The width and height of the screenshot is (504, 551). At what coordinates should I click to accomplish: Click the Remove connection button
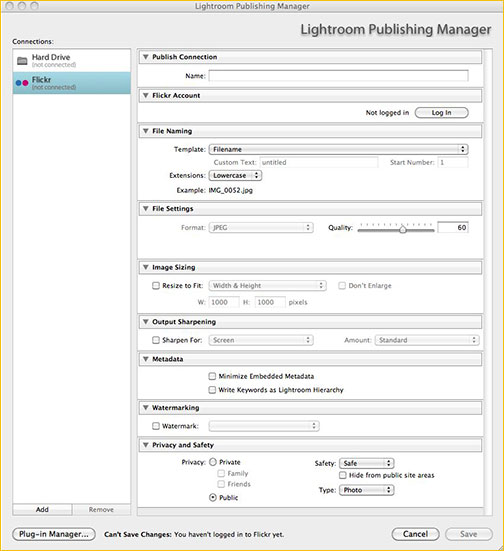tap(101, 510)
